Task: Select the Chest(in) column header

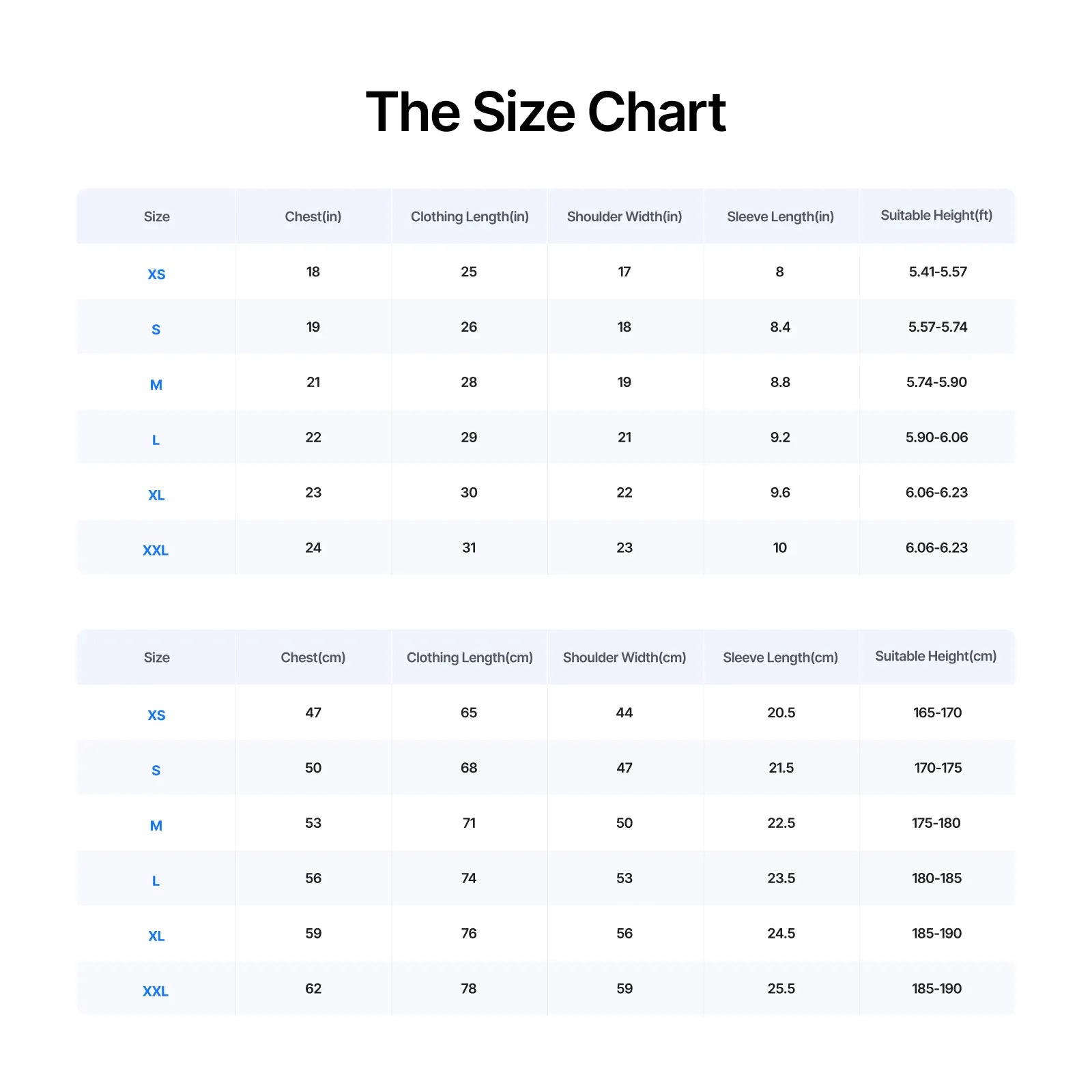Action: [313, 216]
